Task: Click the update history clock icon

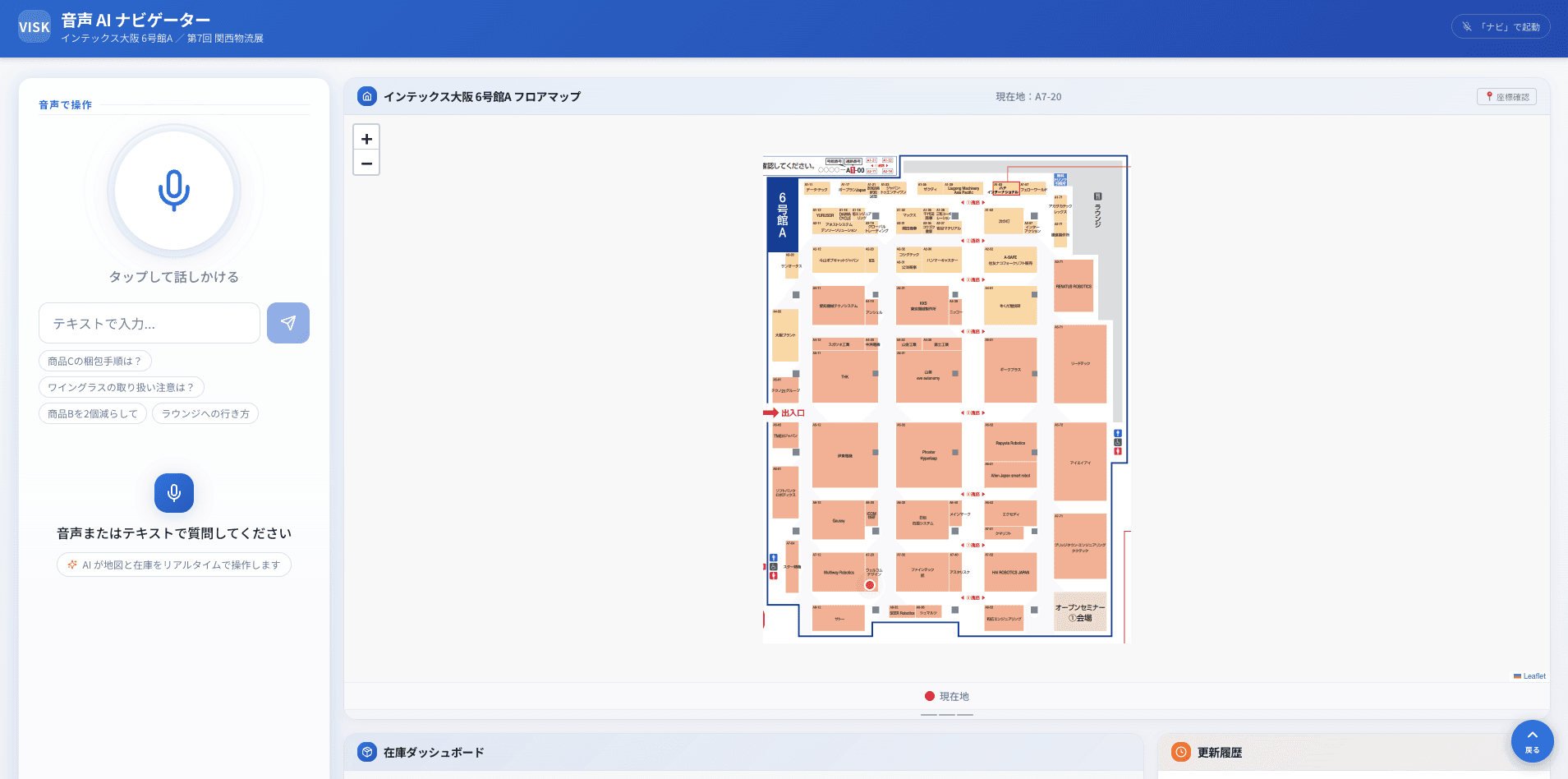Action: click(1181, 752)
